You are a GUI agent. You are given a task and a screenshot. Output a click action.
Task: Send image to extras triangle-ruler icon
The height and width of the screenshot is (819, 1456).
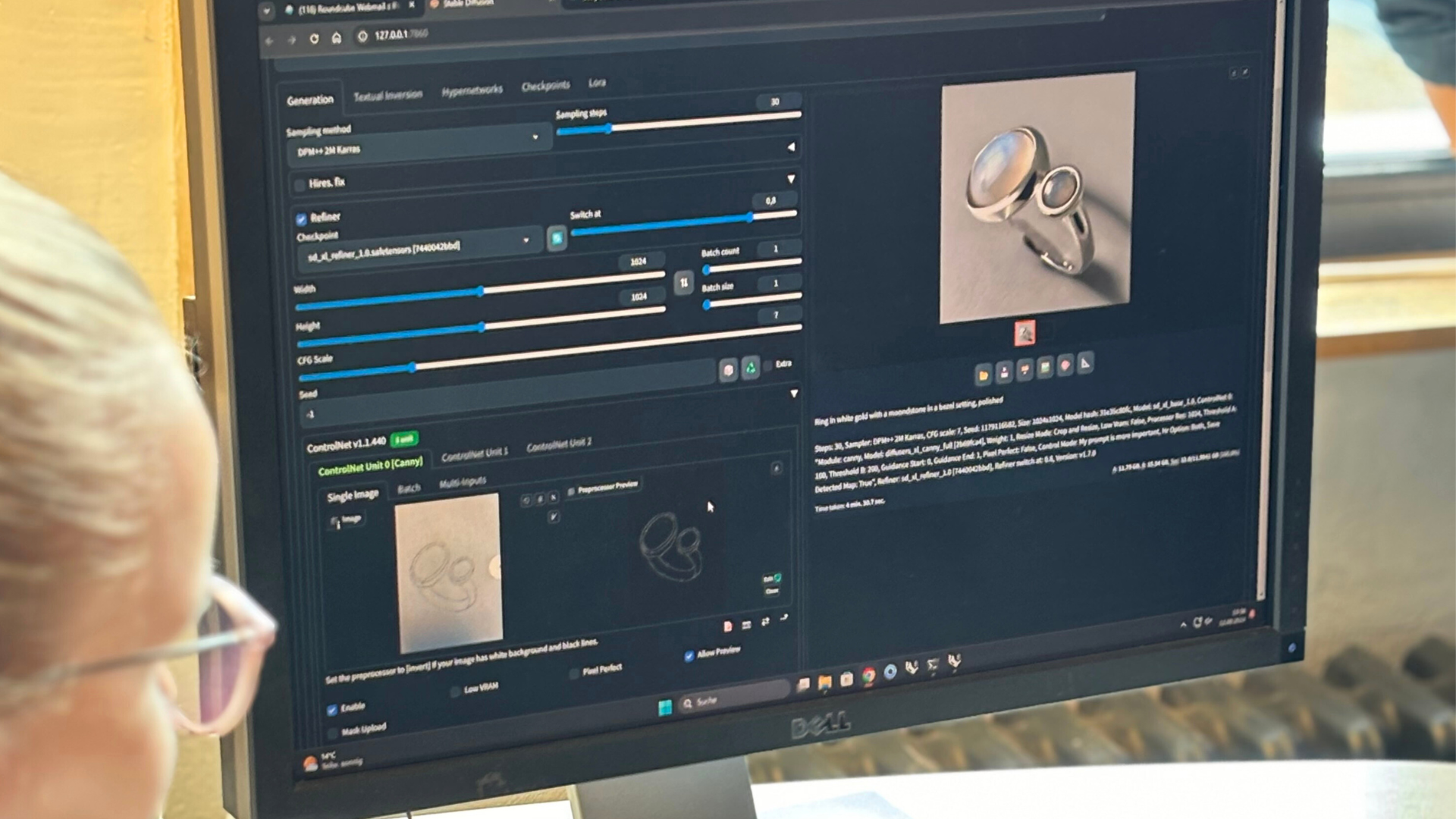point(1085,363)
